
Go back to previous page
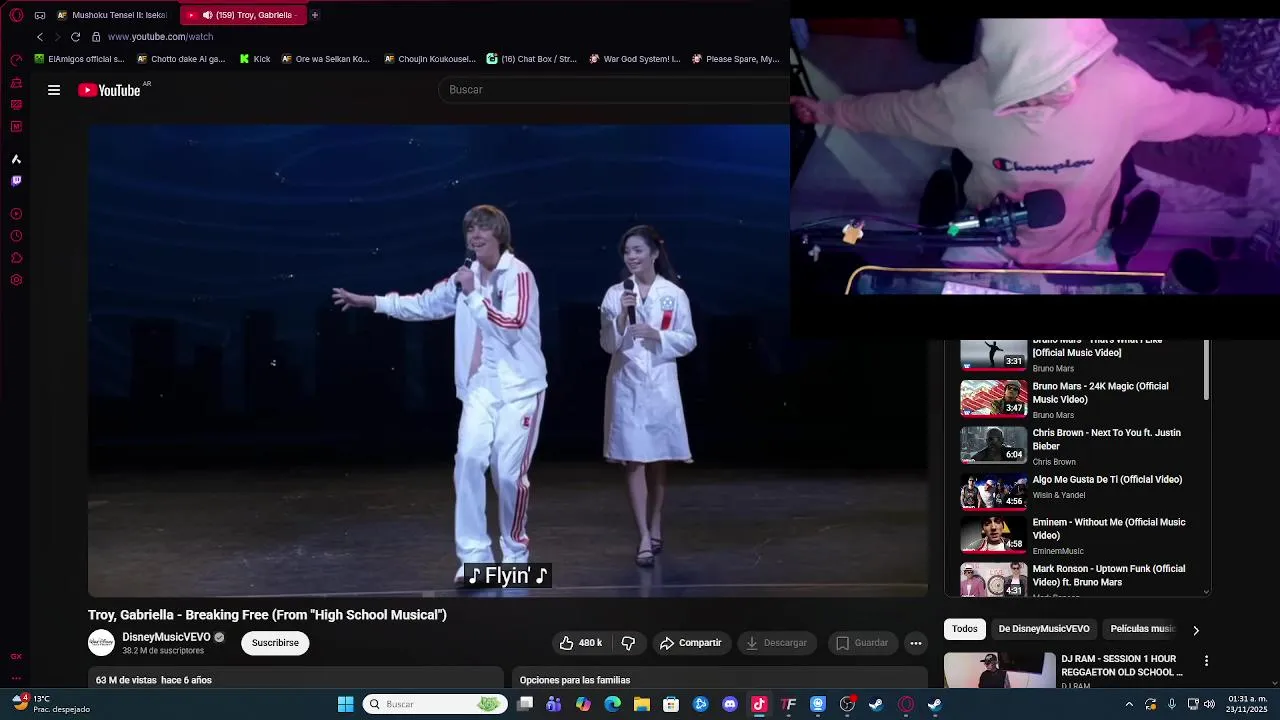(40, 37)
